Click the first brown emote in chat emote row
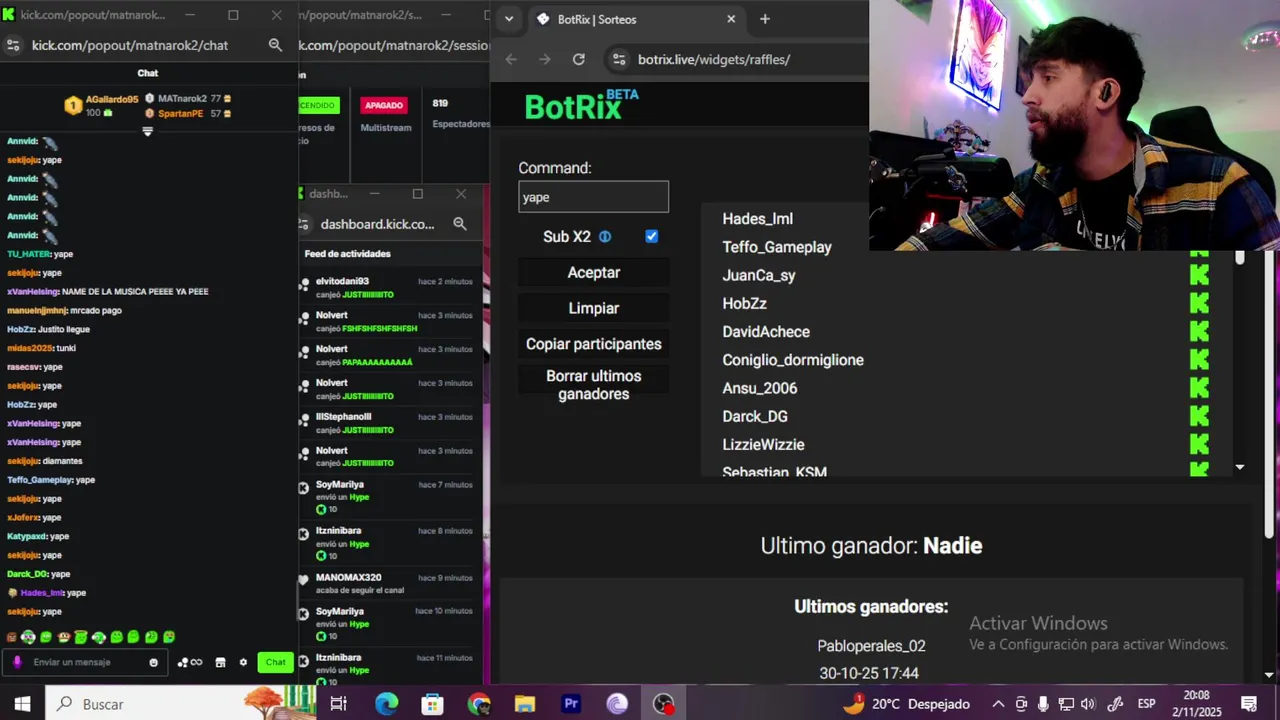Viewport: 1280px width, 720px height. click(12, 637)
